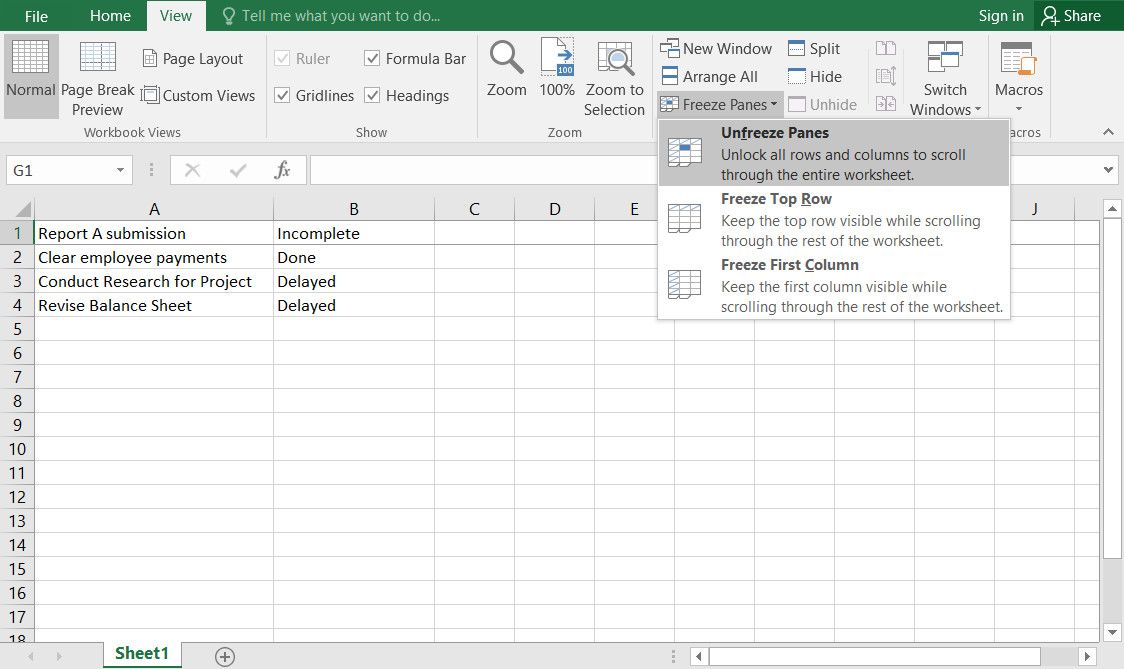1124x669 pixels.
Task: Click Sign in link
Action: [x=1000, y=15]
